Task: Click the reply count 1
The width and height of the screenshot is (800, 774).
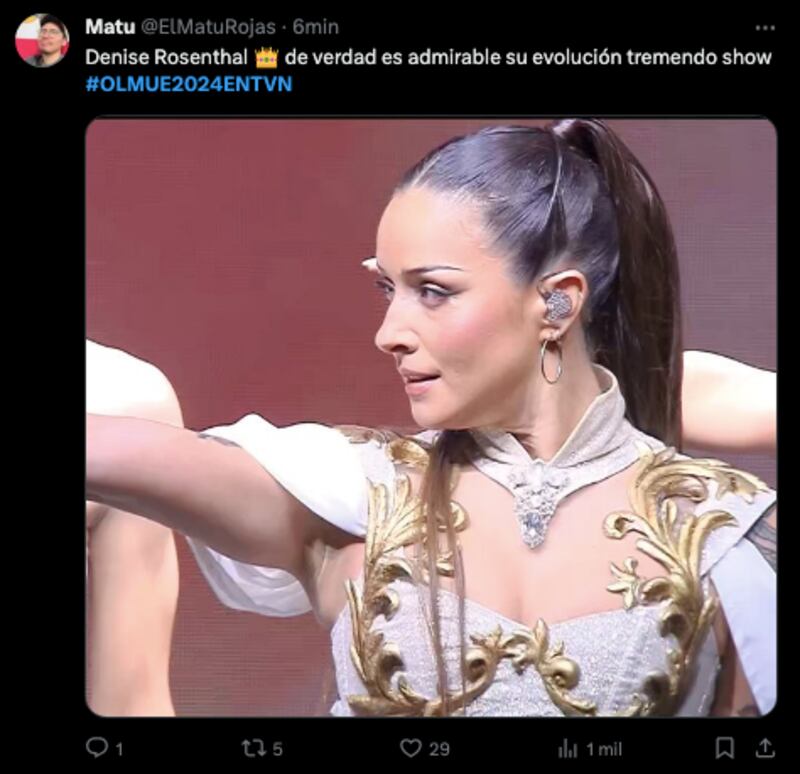Action: click(119, 750)
